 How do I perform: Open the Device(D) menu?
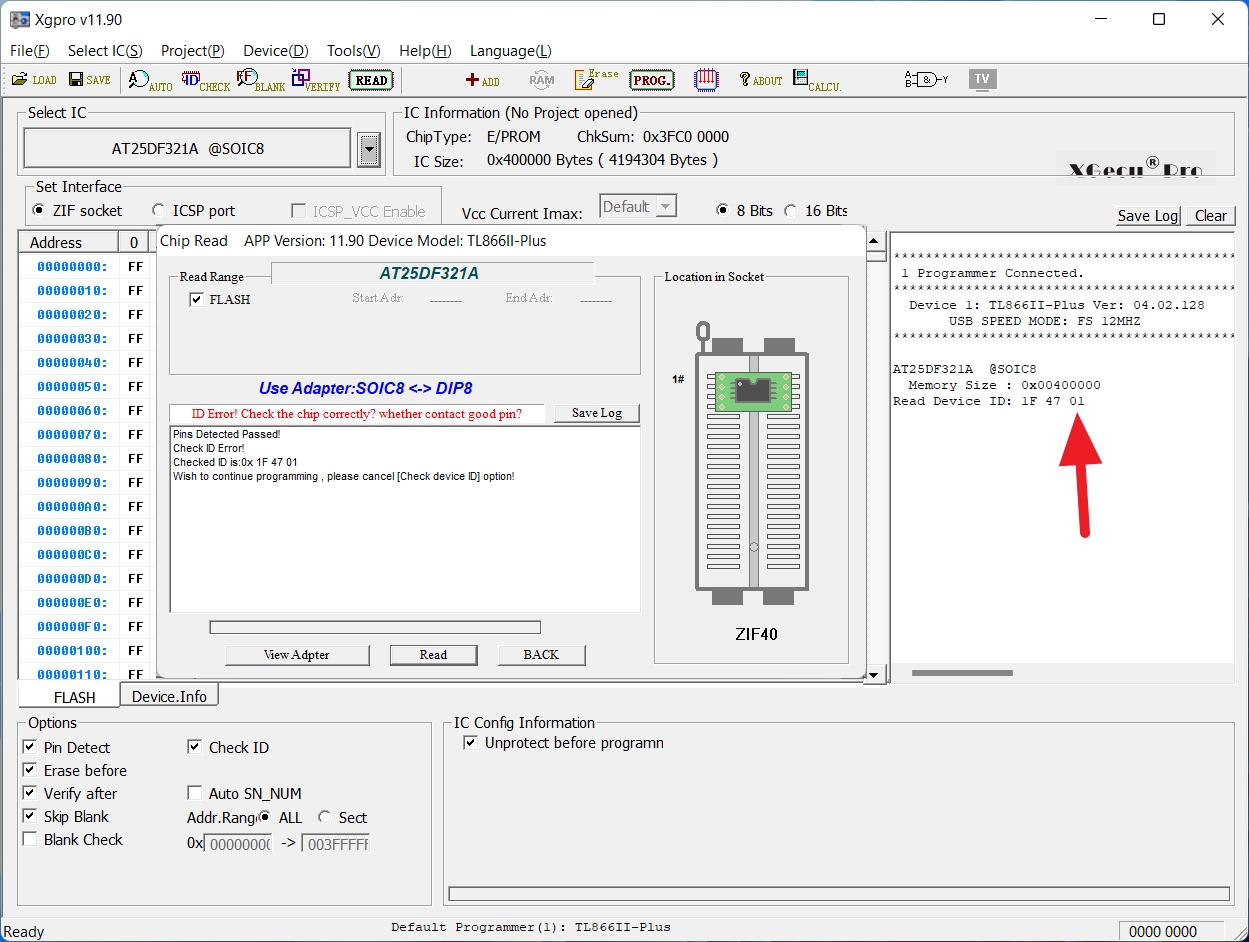point(275,51)
